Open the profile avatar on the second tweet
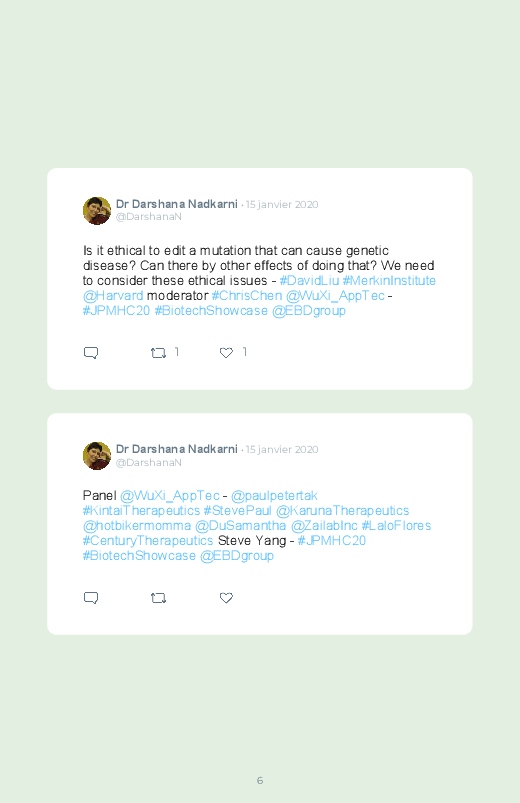The height and width of the screenshot is (803, 520). point(97,456)
